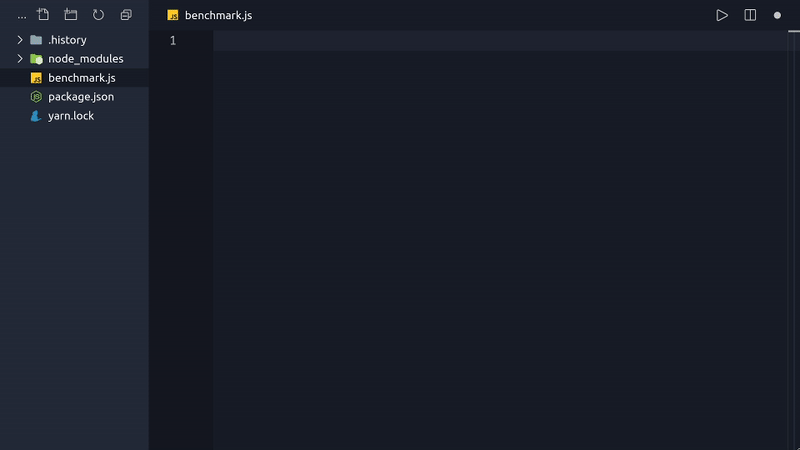Select the node_modules folder row
Screen dimensions: 800x450
click(x=74, y=59)
